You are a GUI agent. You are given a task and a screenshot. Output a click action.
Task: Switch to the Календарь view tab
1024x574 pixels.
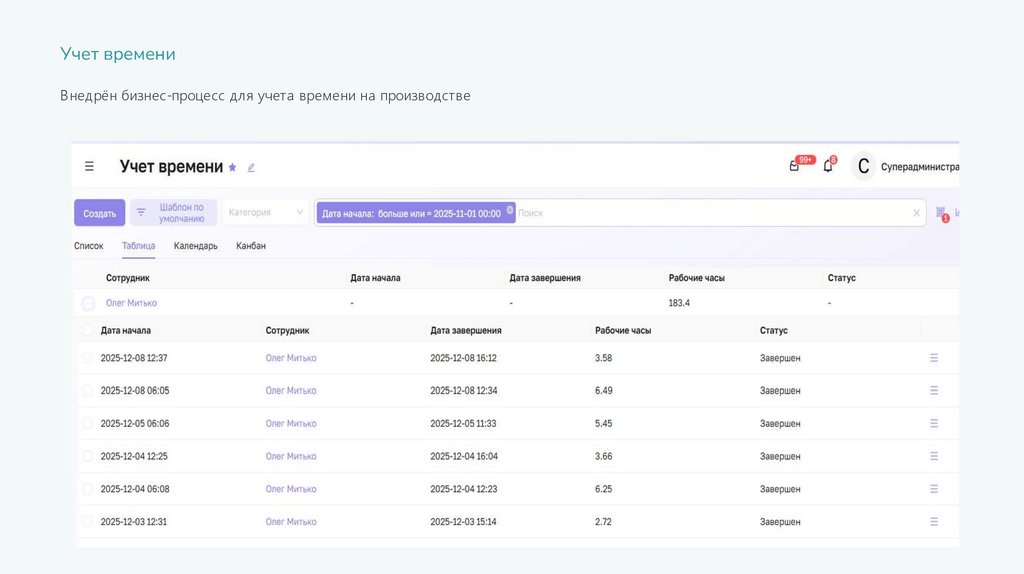click(x=195, y=246)
